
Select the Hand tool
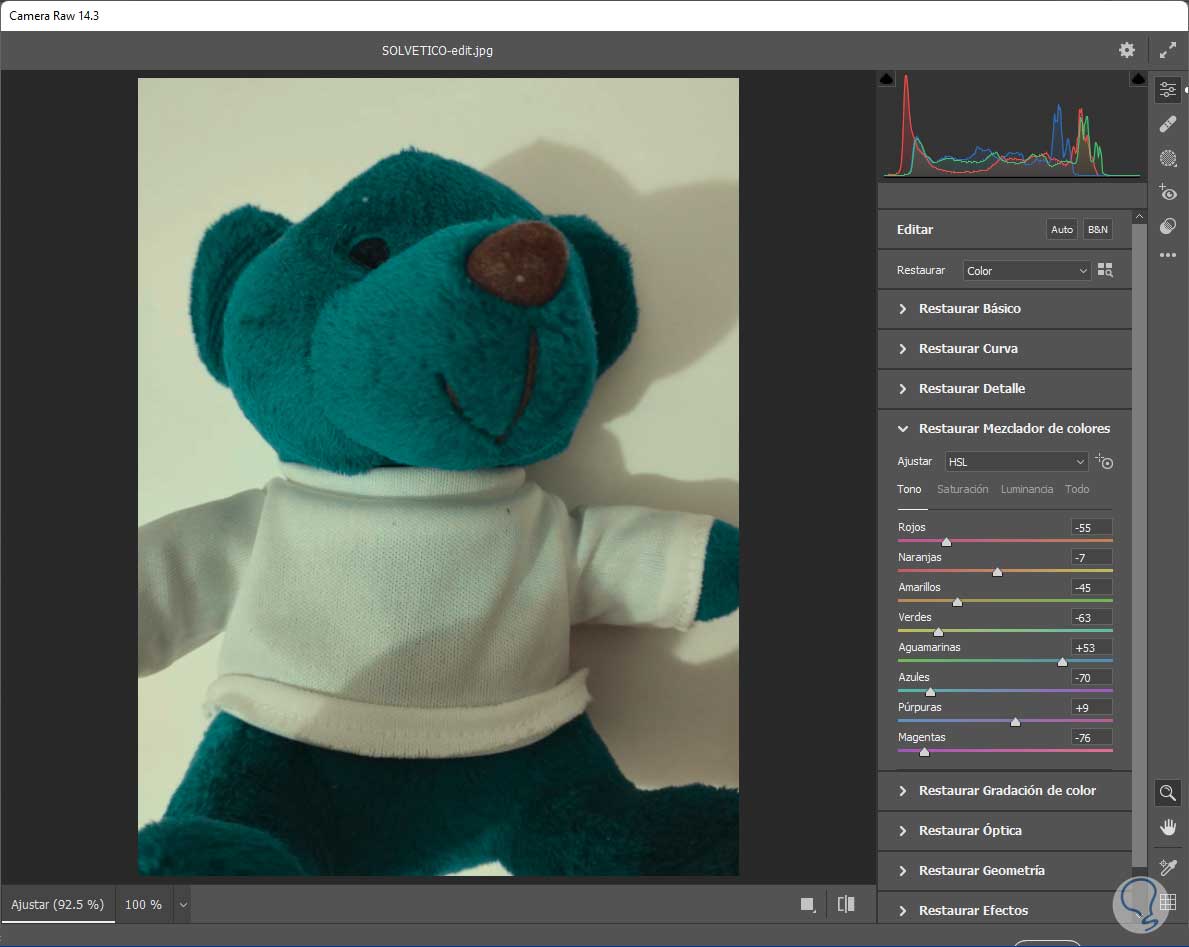click(1167, 827)
